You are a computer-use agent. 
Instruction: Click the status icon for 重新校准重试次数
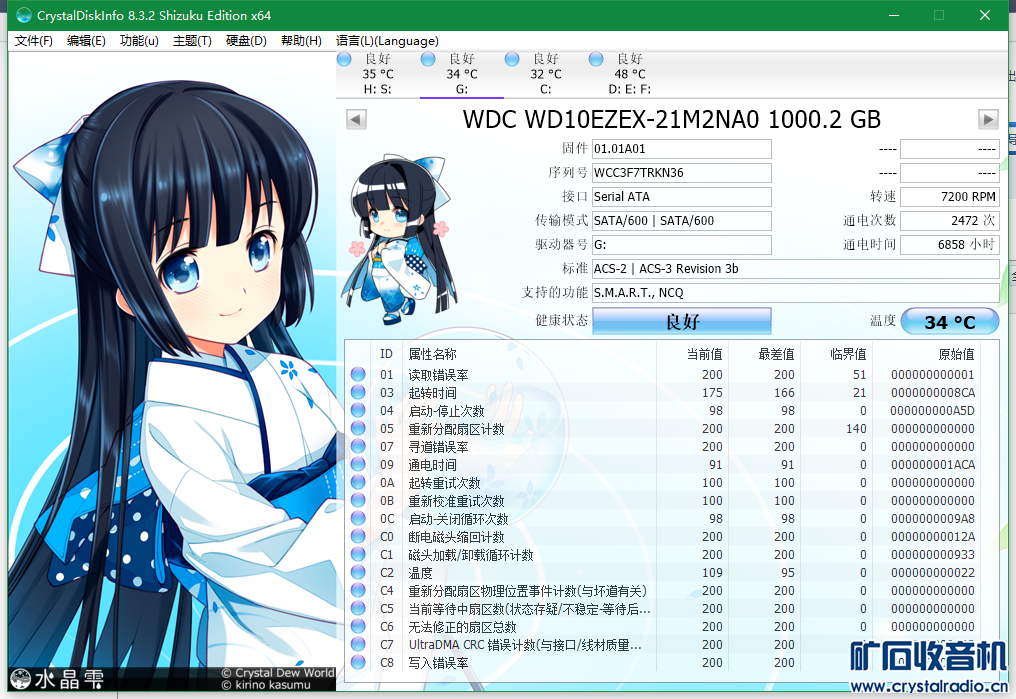point(358,500)
